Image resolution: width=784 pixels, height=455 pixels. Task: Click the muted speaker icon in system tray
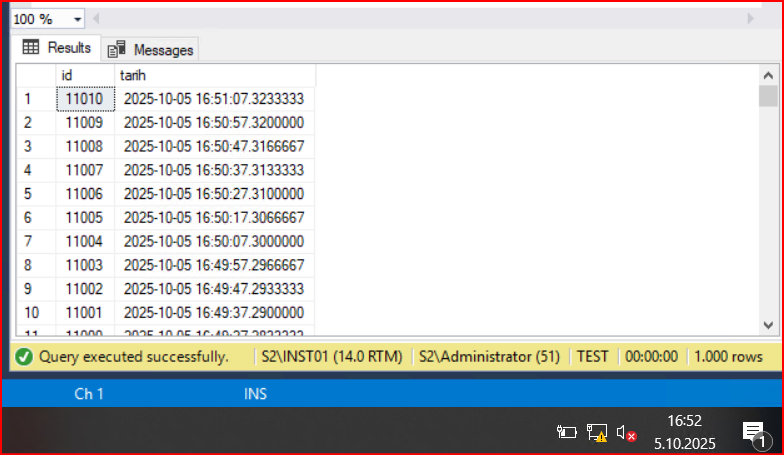coord(626,432)
